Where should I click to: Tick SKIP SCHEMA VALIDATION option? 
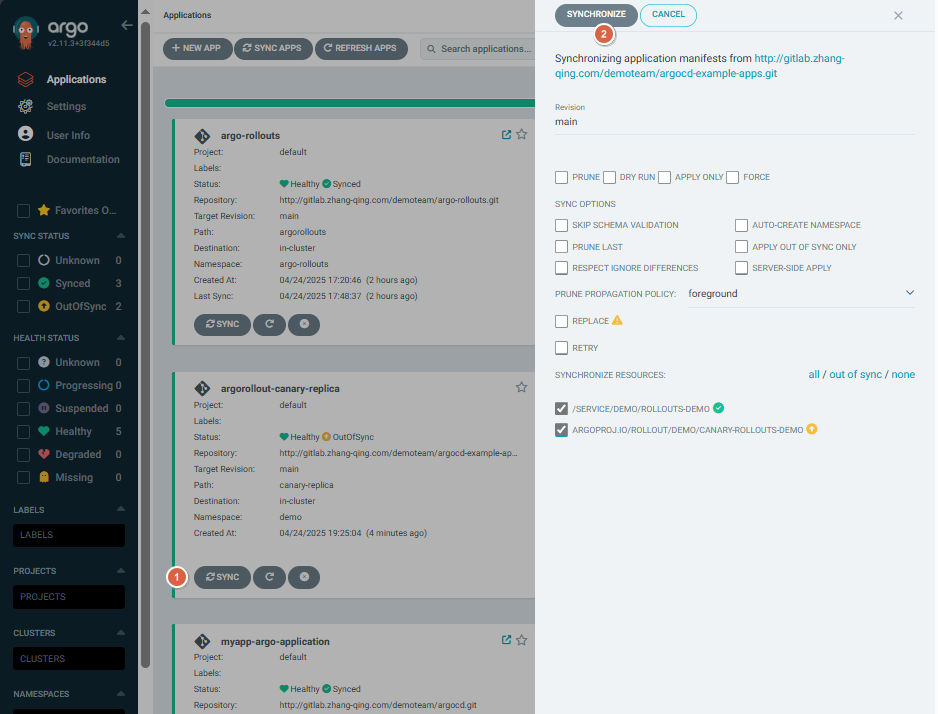561,225
